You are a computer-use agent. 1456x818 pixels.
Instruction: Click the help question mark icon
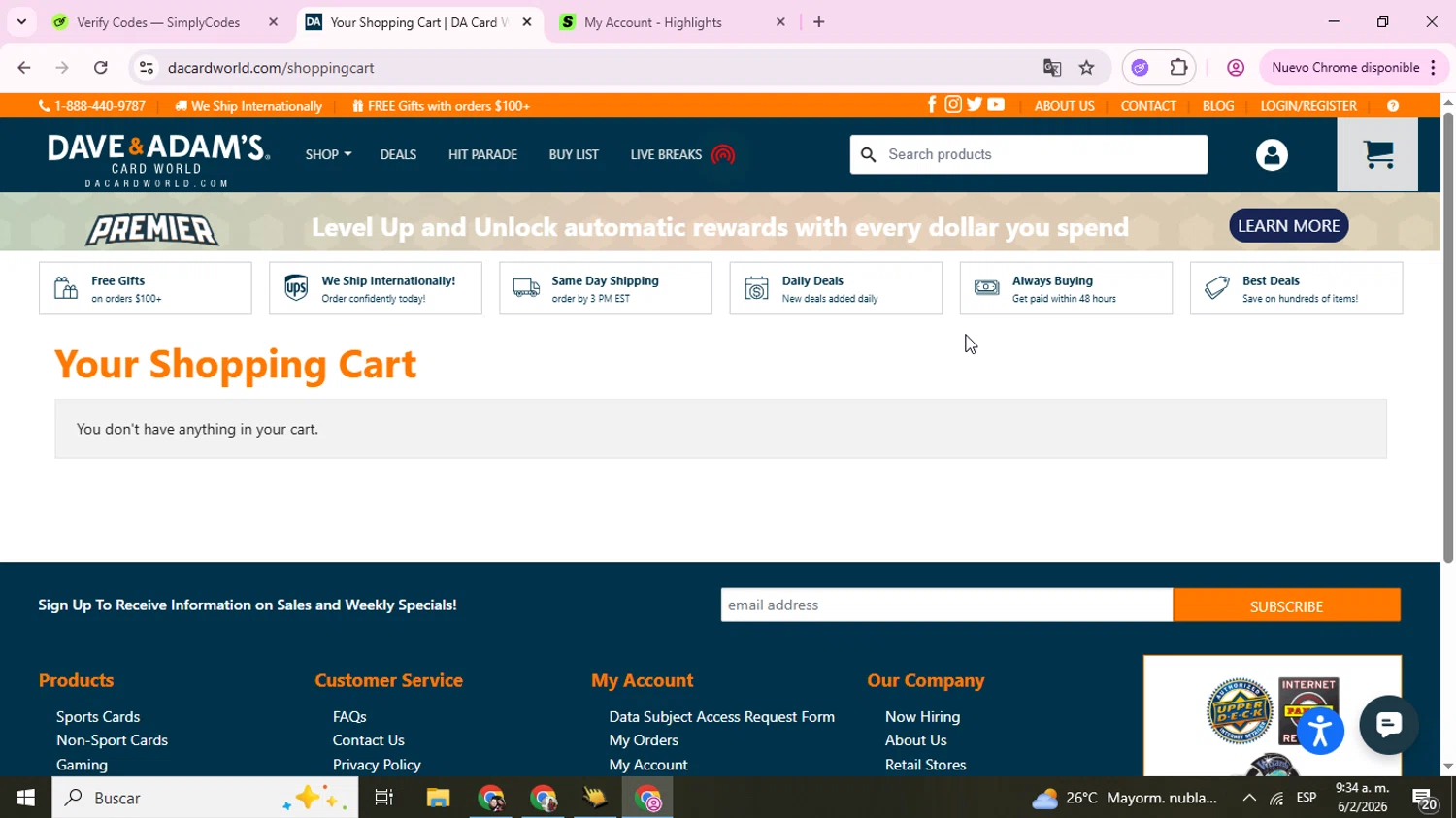click(1393, 106)
